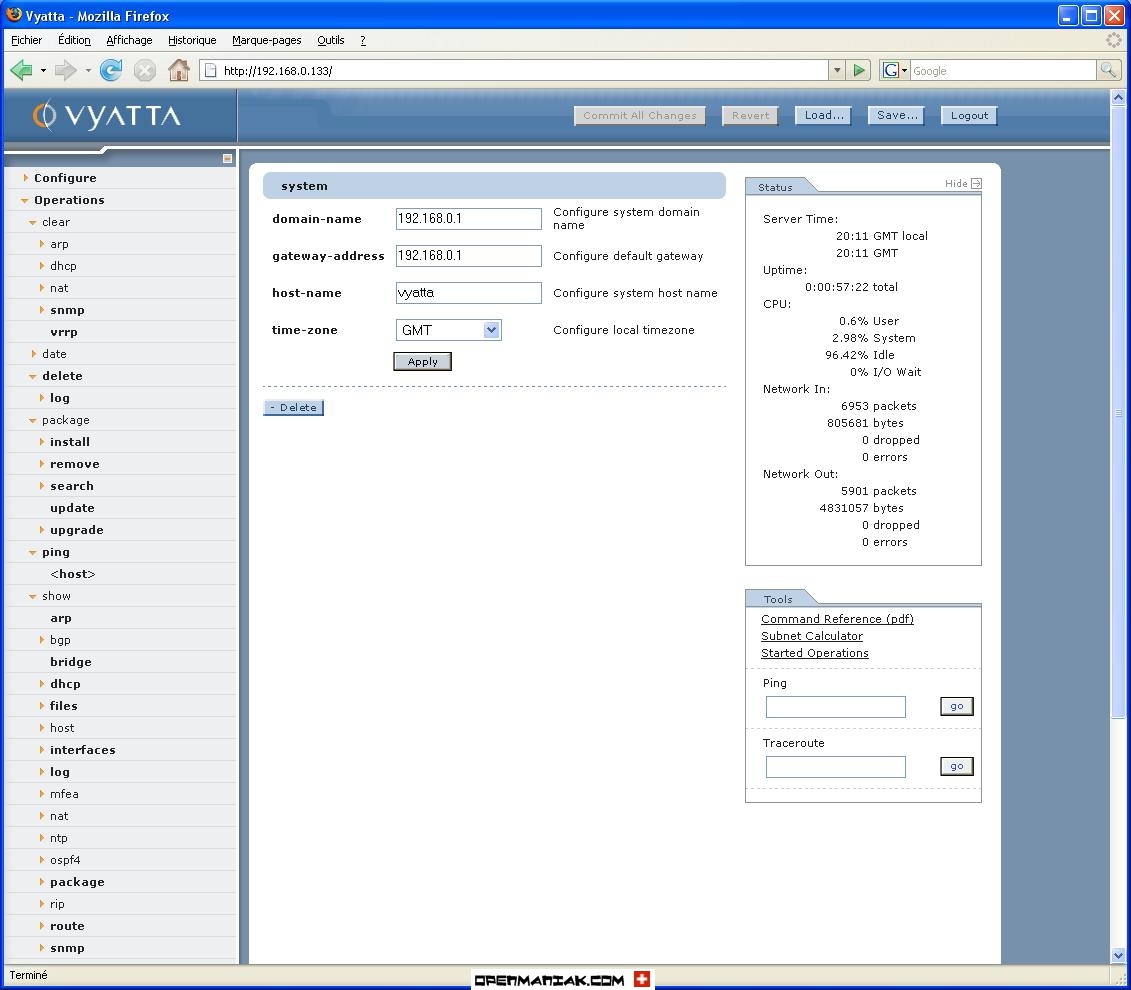Open the Started Operations link
The height and width of the screenshot is (990, 1131).
tap(815, 653)
